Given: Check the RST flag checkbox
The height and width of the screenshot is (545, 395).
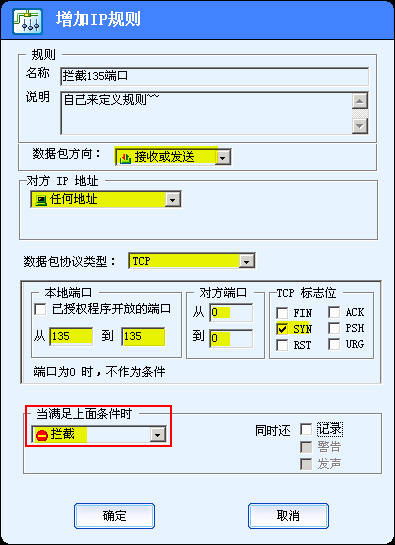Looking at the screenshot, I should 282,345.
